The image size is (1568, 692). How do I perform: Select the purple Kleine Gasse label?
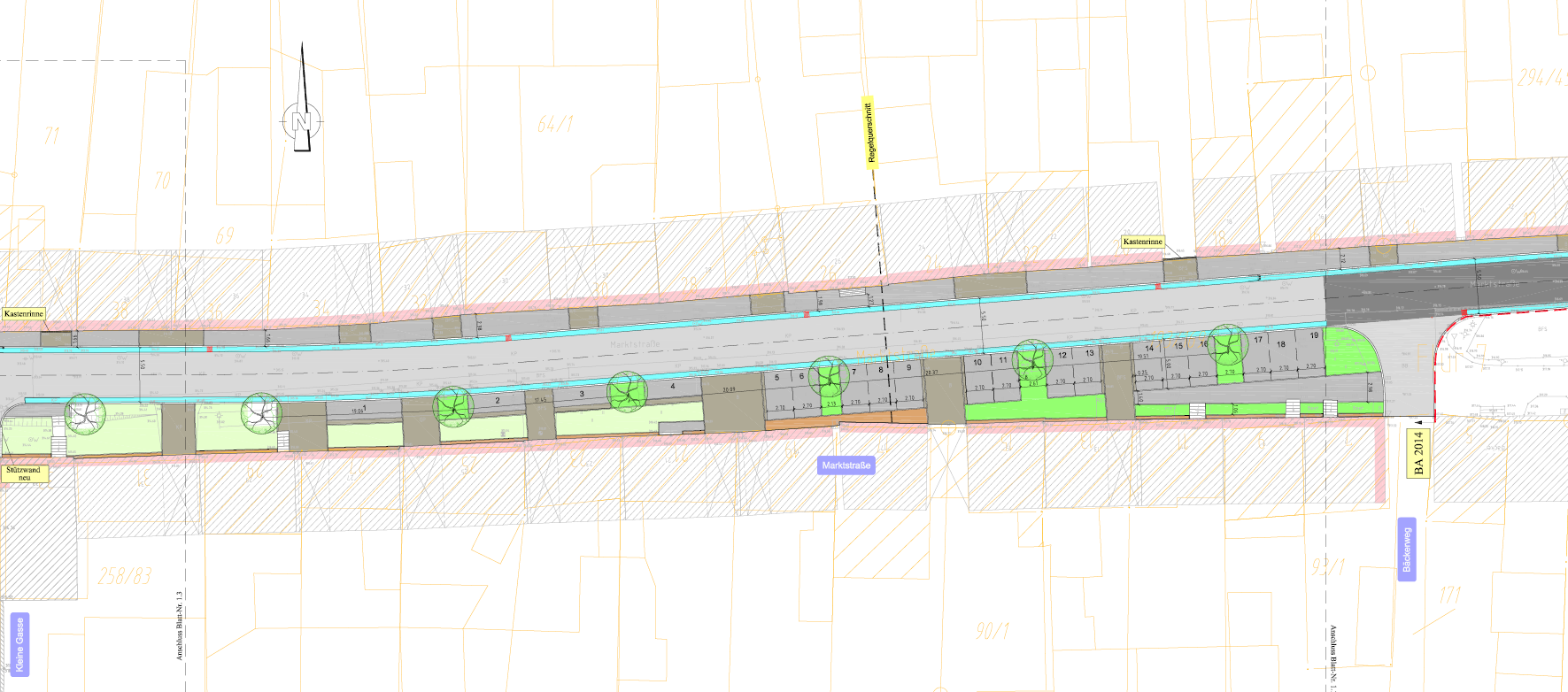pyautogui.click(x=19, y=644)
